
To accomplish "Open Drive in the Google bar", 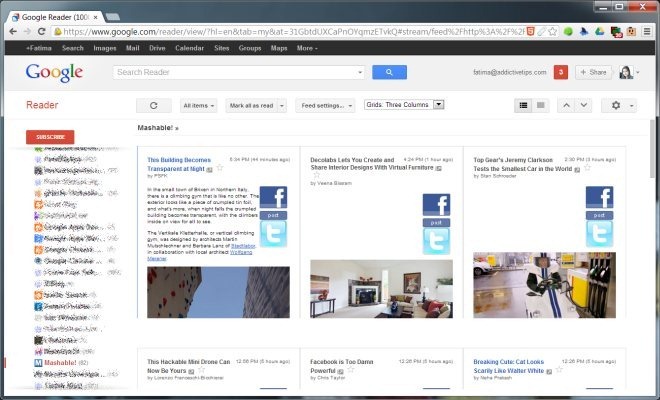I will tap(157, 48).
